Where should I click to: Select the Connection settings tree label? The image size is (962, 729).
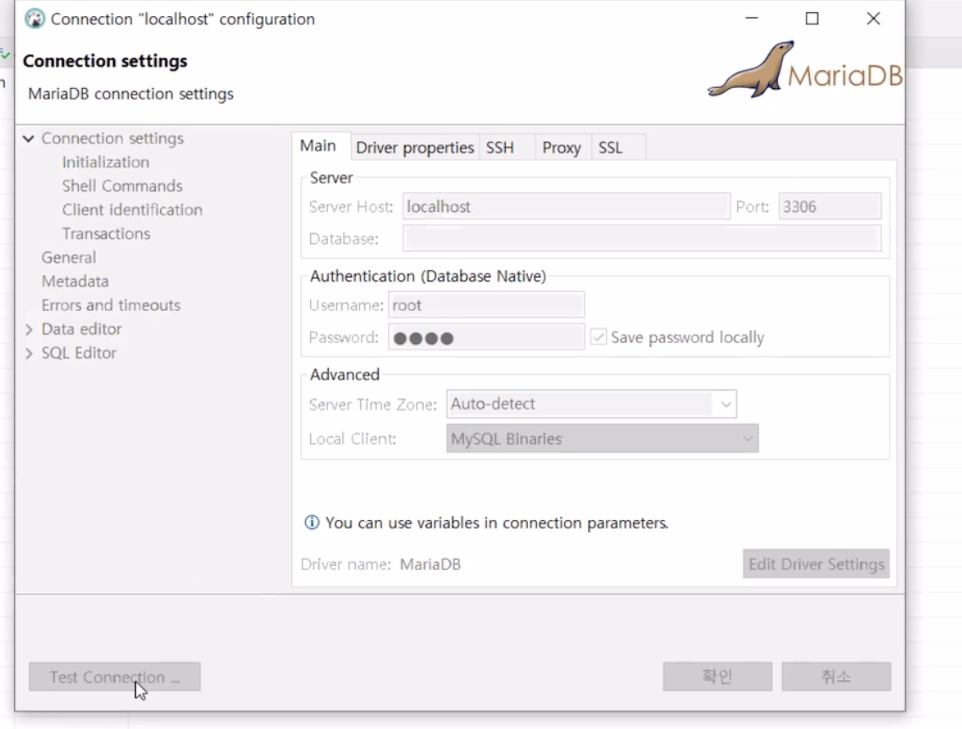[x=112, y=139]
